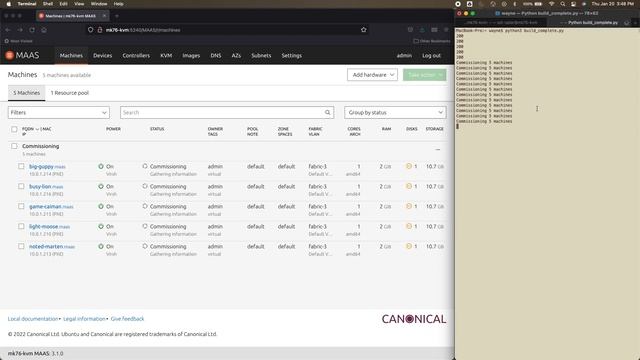Click the admin user link
Image resolution: width=640 pixels, height=360 pixels.
point(404,56)
